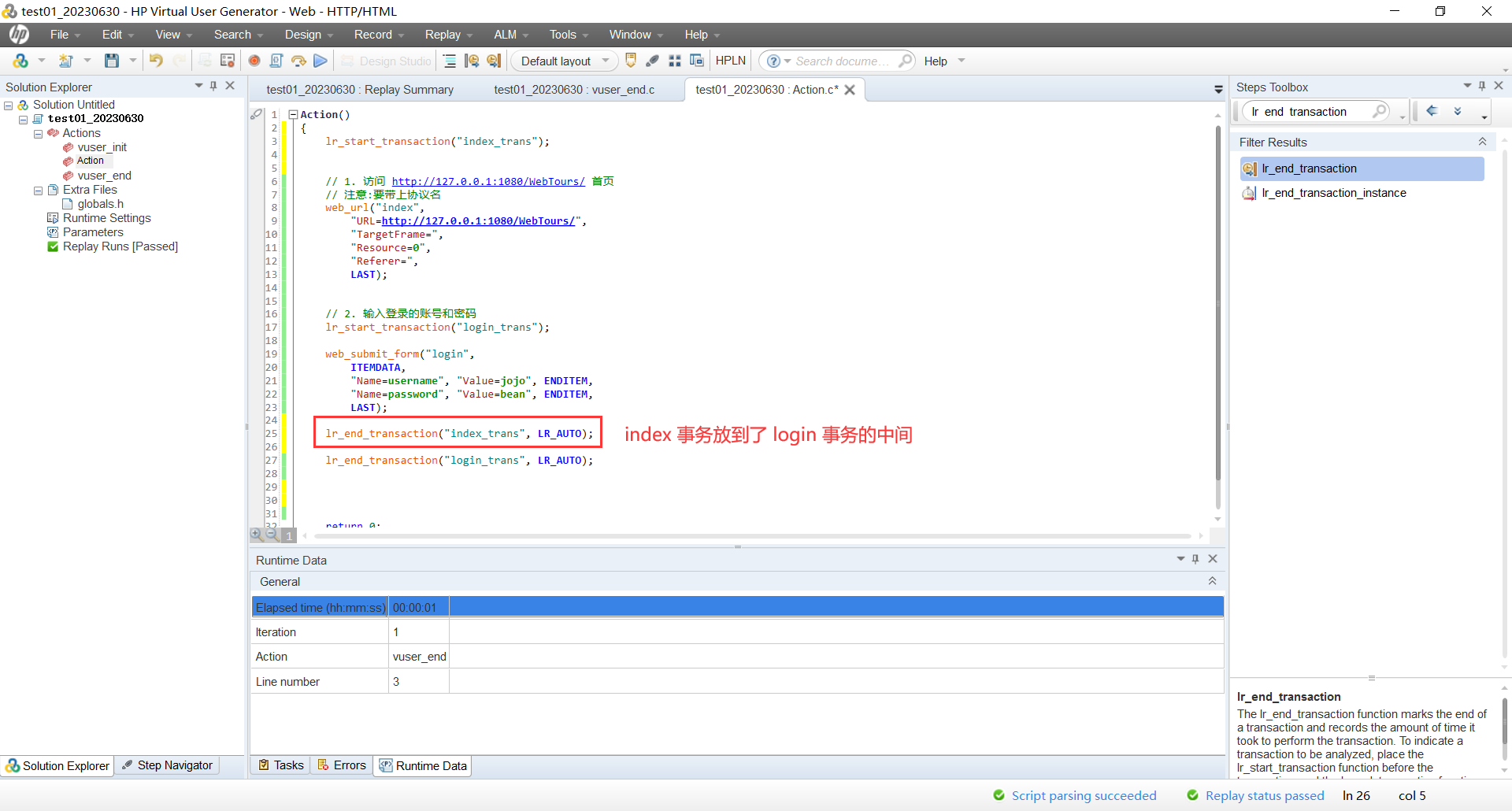Collapse the Filter Results section
1512x811 pixels.
tap(1482, 142)
